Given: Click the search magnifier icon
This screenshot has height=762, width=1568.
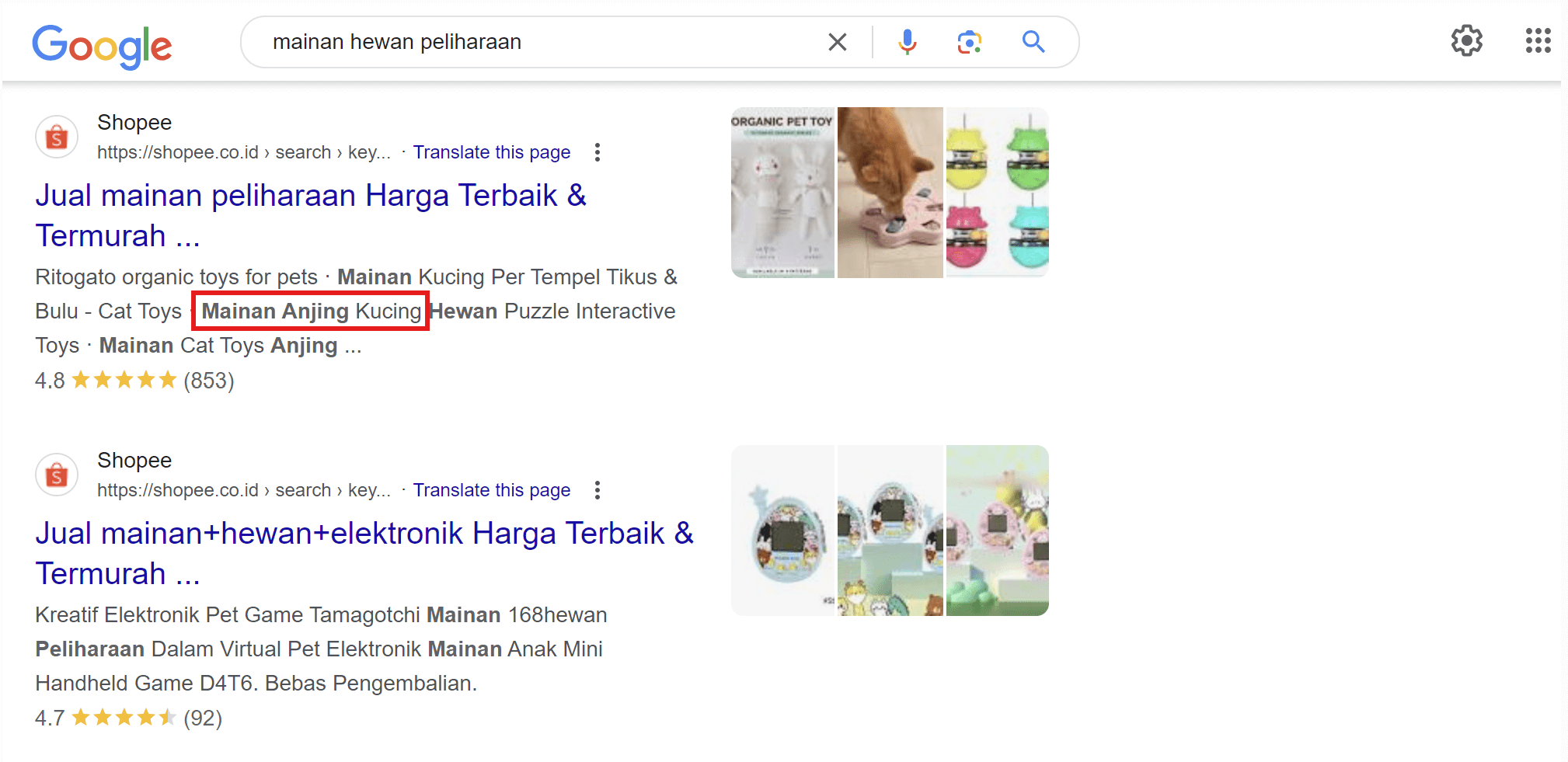Looking at the screenshot, I should (x=1033, y=42).
